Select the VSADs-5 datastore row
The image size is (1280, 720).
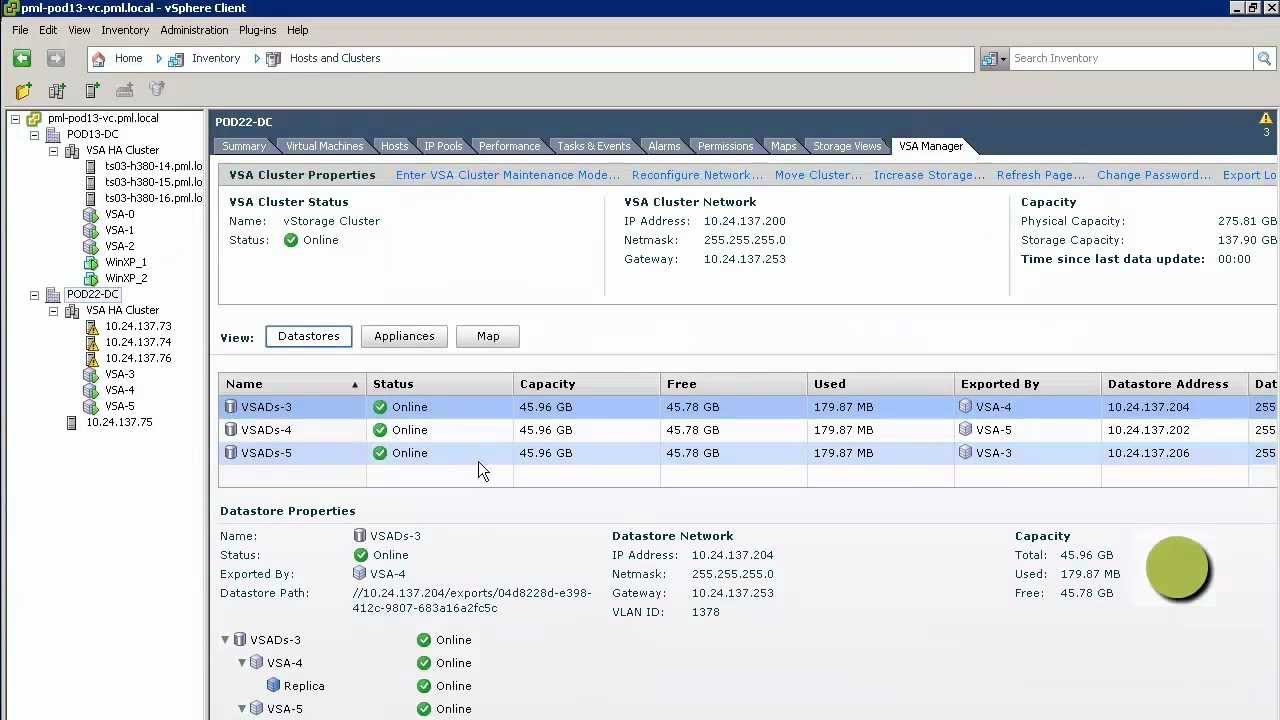pos(748,453)
